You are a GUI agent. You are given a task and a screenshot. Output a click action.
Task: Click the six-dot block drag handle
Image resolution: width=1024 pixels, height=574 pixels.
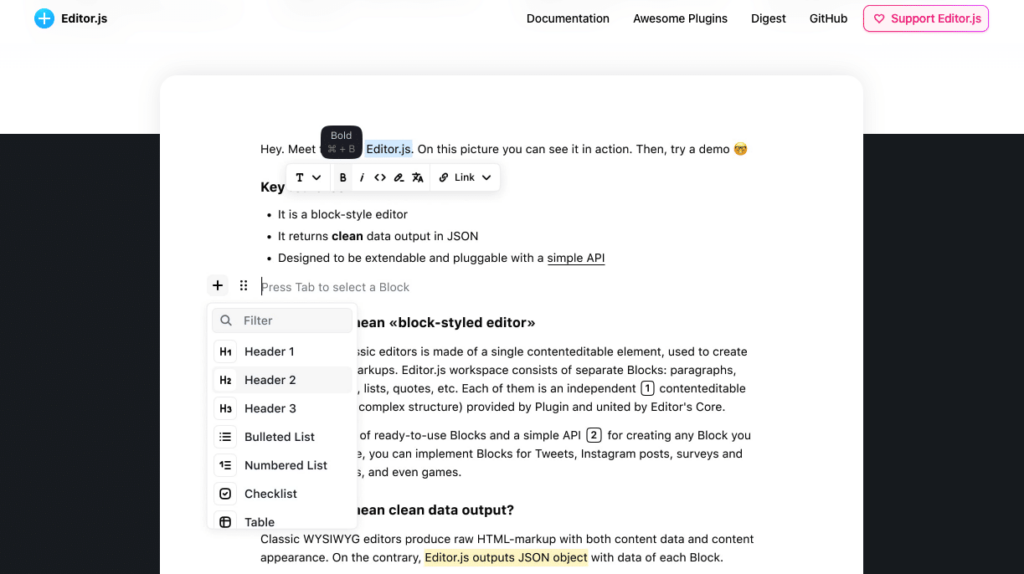click(x=243, y=286)
